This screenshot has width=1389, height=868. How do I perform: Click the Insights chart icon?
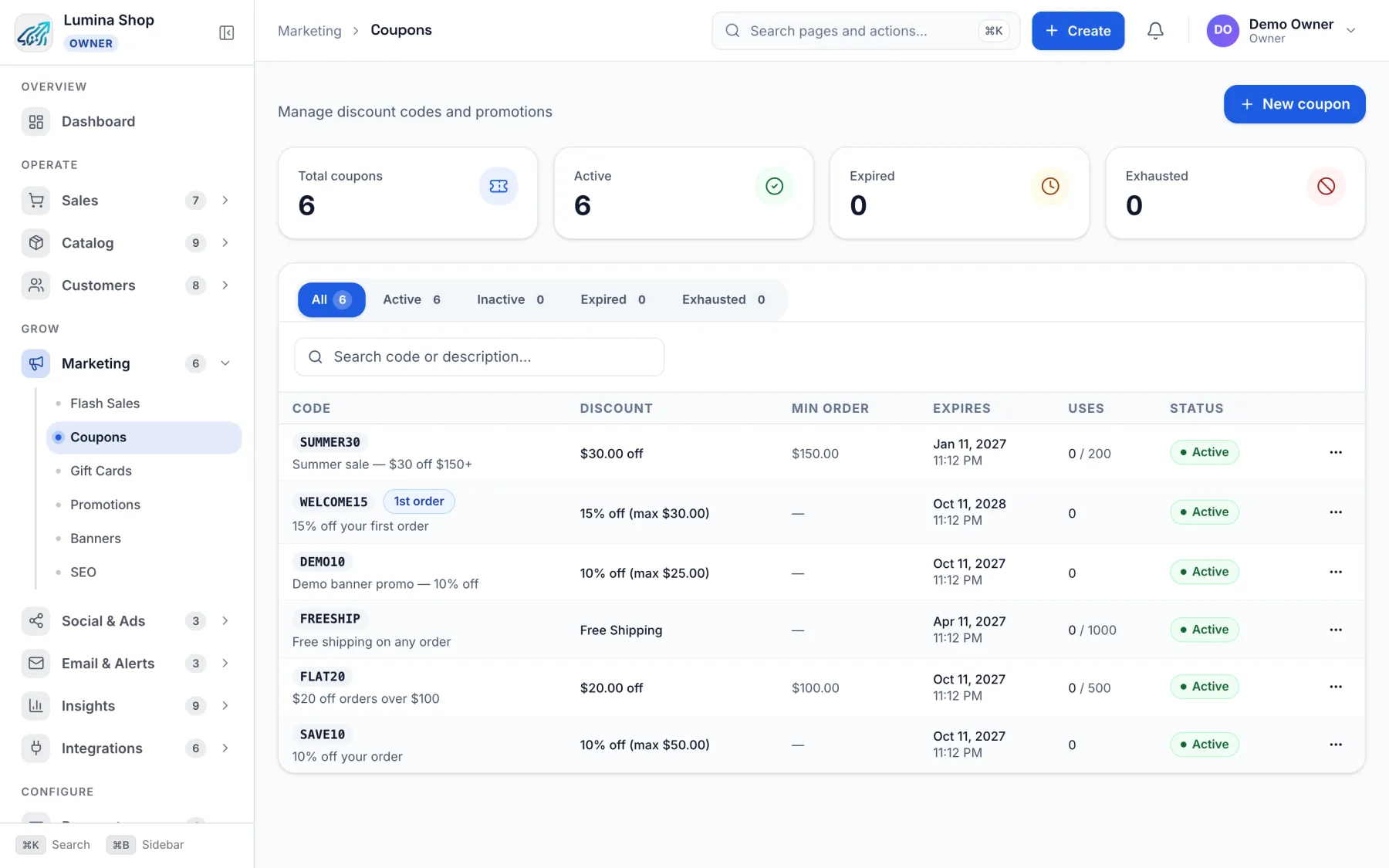click(35, 706)
